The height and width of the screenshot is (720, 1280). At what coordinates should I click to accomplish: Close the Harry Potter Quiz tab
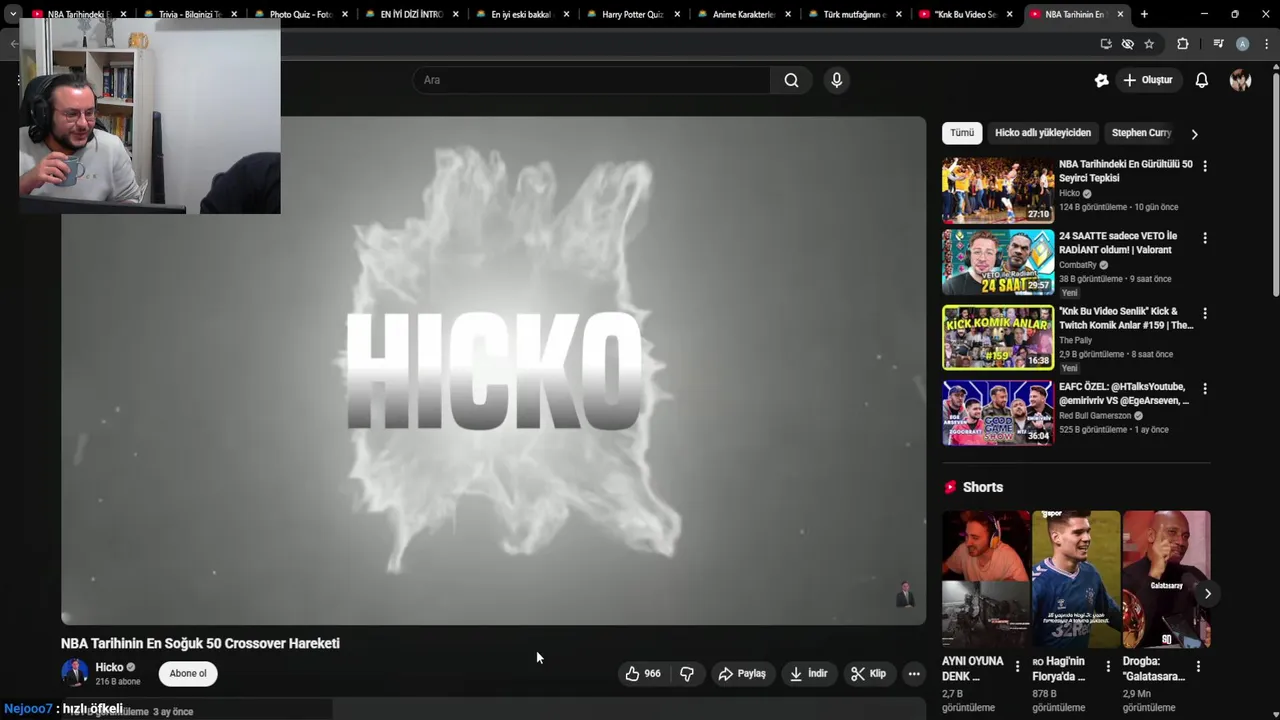coord(677,15)
